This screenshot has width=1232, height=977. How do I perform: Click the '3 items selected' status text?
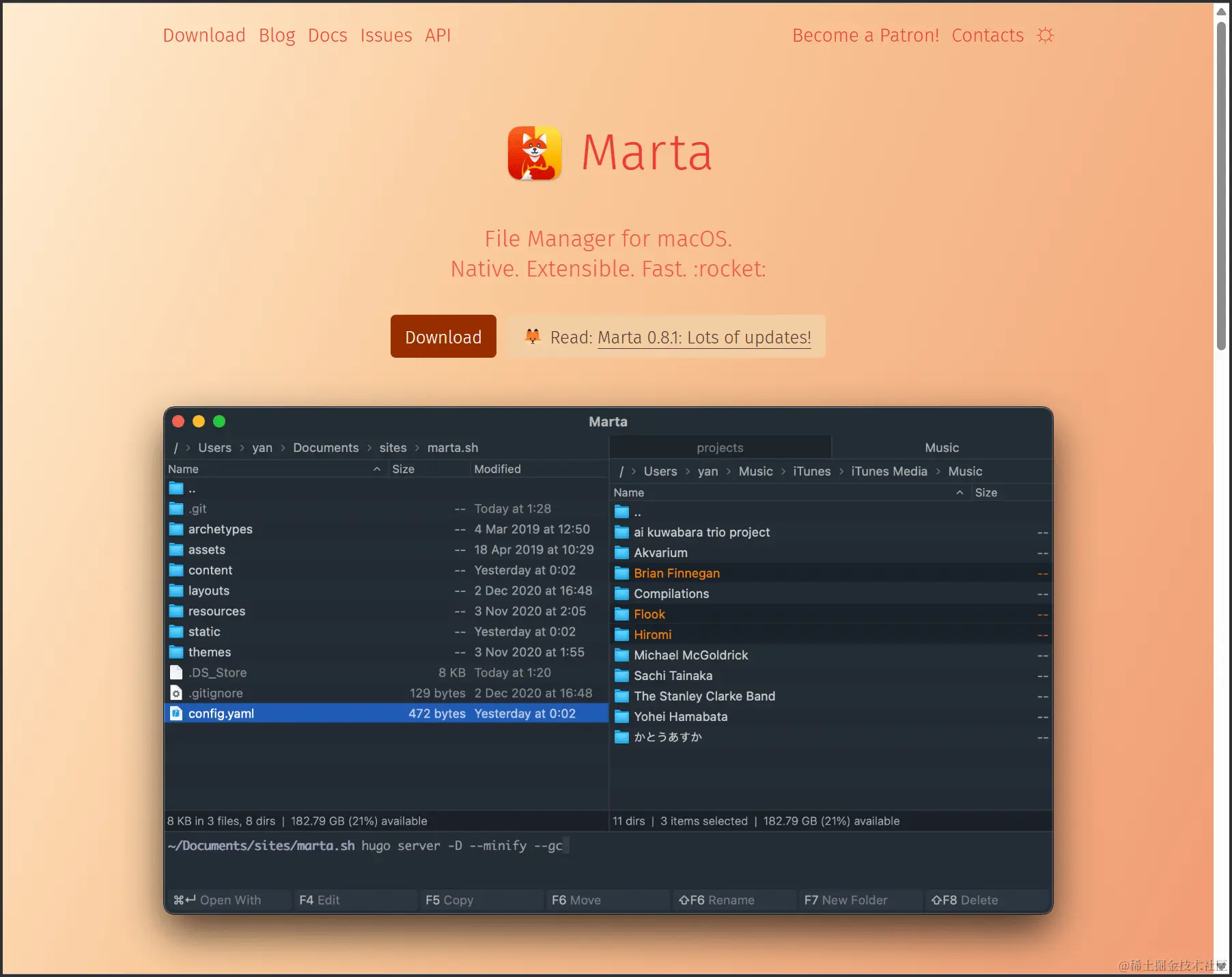point(704,821)
